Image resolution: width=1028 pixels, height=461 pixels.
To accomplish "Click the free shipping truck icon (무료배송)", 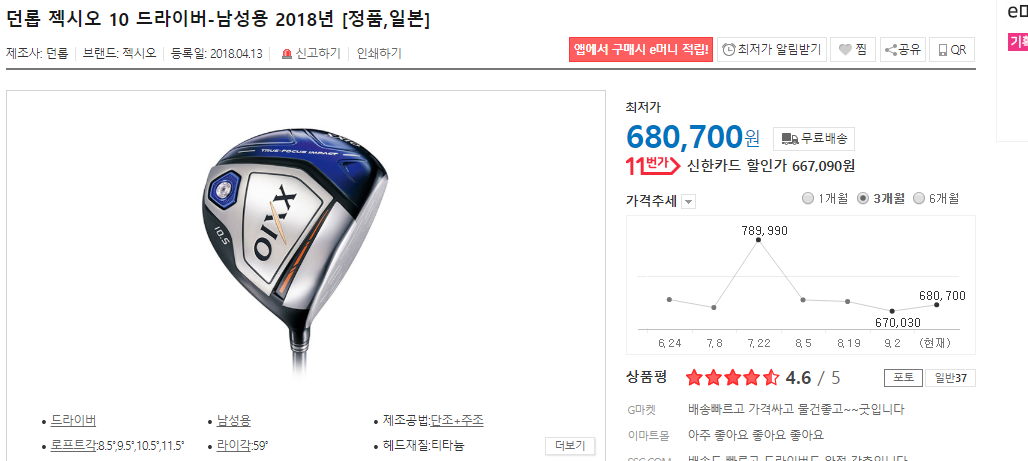I will point(791,138).
